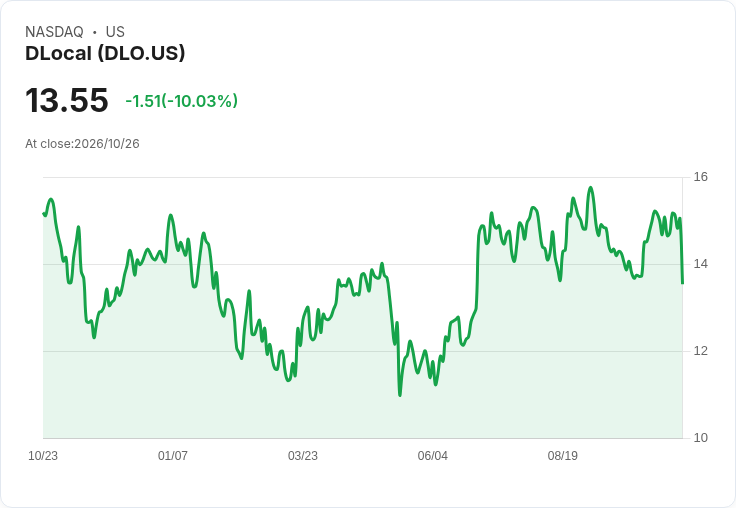The image size is (736, 508).
Task: Click the 10 price axis label
Action: tap(700, 438)
